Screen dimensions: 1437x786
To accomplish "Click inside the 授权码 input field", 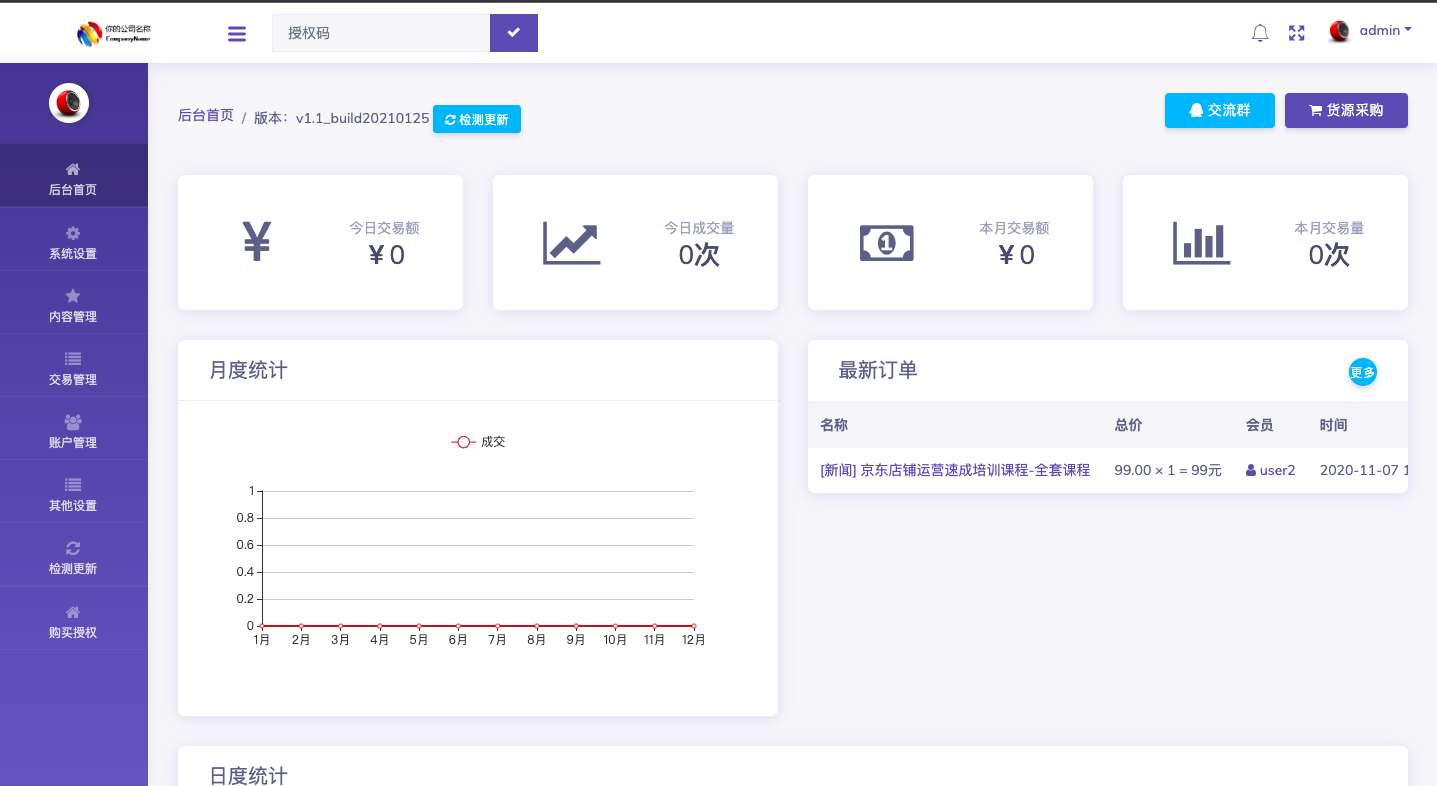I will click(x=380, y=32).
